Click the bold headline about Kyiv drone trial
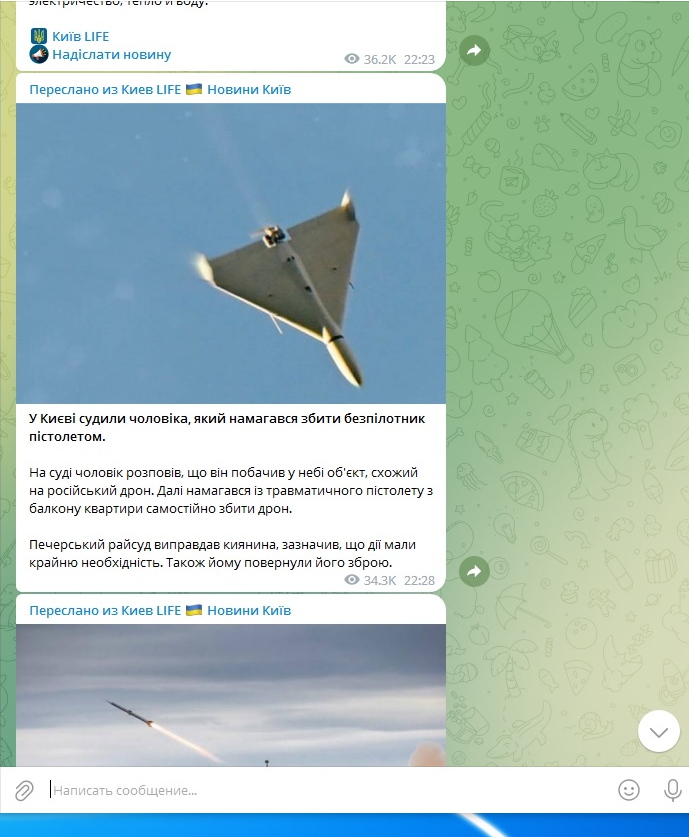The width and height of the screenshot is (689, 837). [x=227, y=428]
